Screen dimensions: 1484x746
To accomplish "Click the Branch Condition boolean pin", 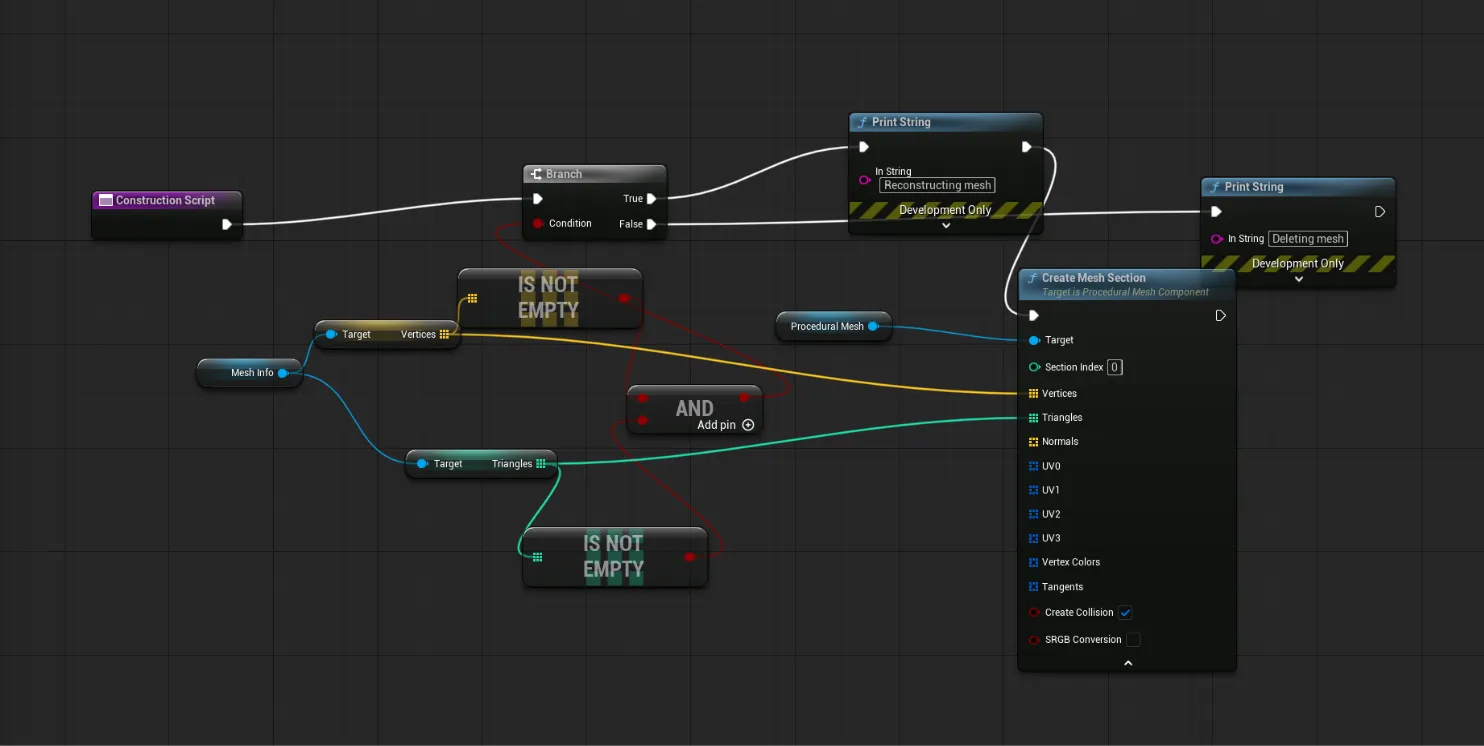I will pyautogui.click(x=538, y=223).
